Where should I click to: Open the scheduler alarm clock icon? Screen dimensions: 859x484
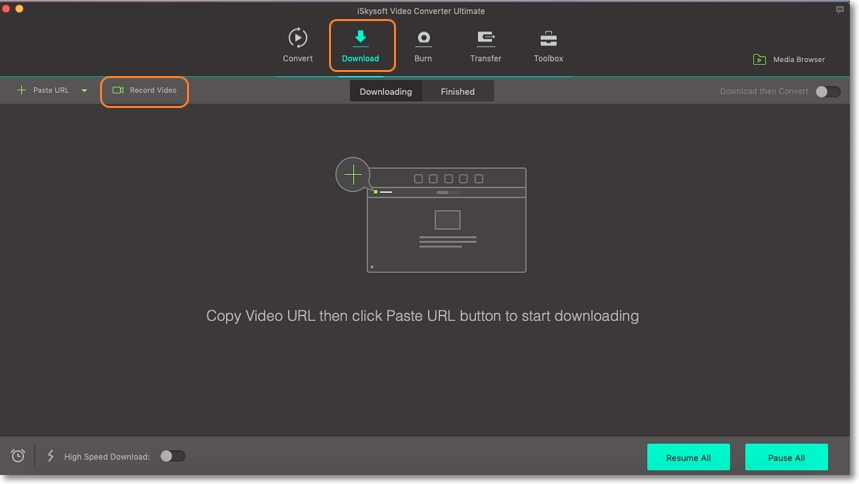18,456
